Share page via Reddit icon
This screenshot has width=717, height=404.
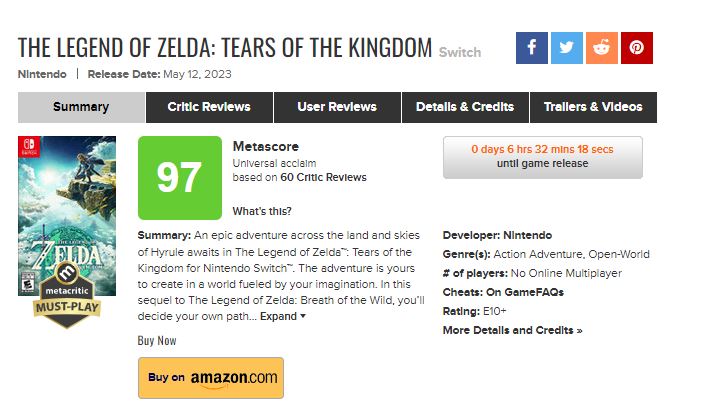coord(602,48)
